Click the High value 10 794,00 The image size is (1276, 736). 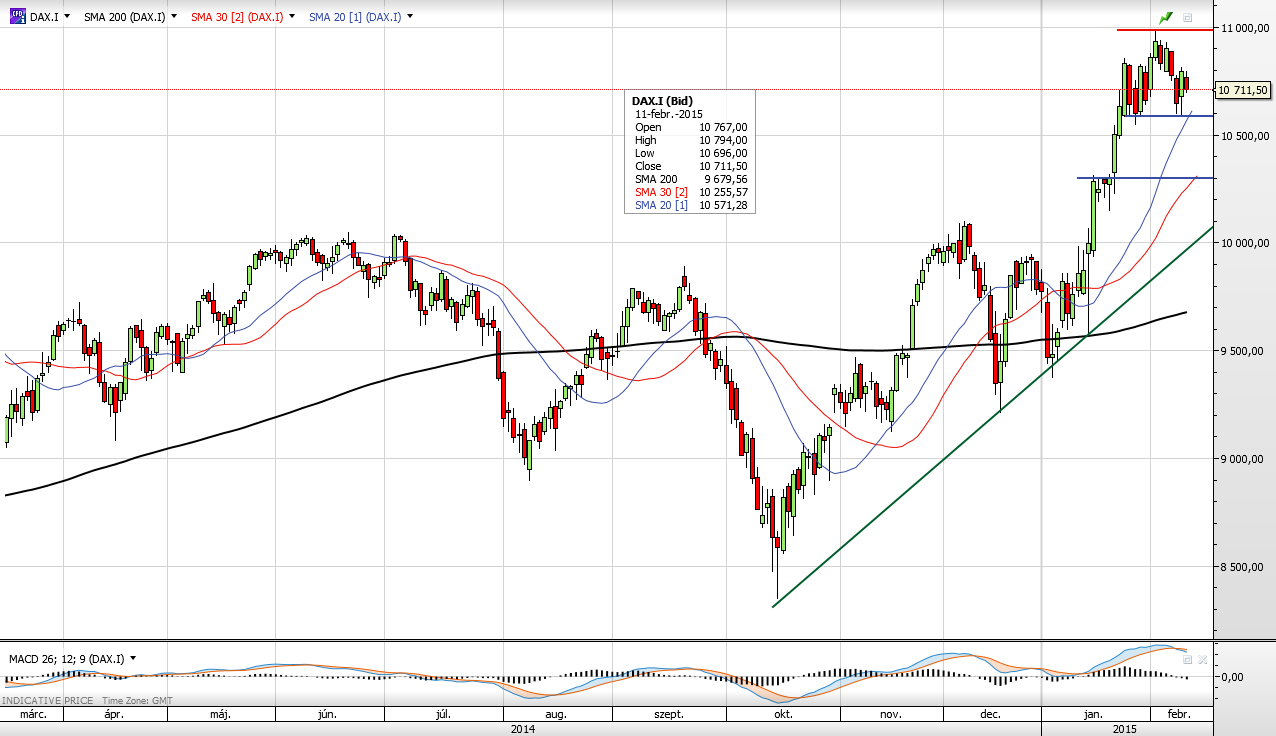(723, 140)
